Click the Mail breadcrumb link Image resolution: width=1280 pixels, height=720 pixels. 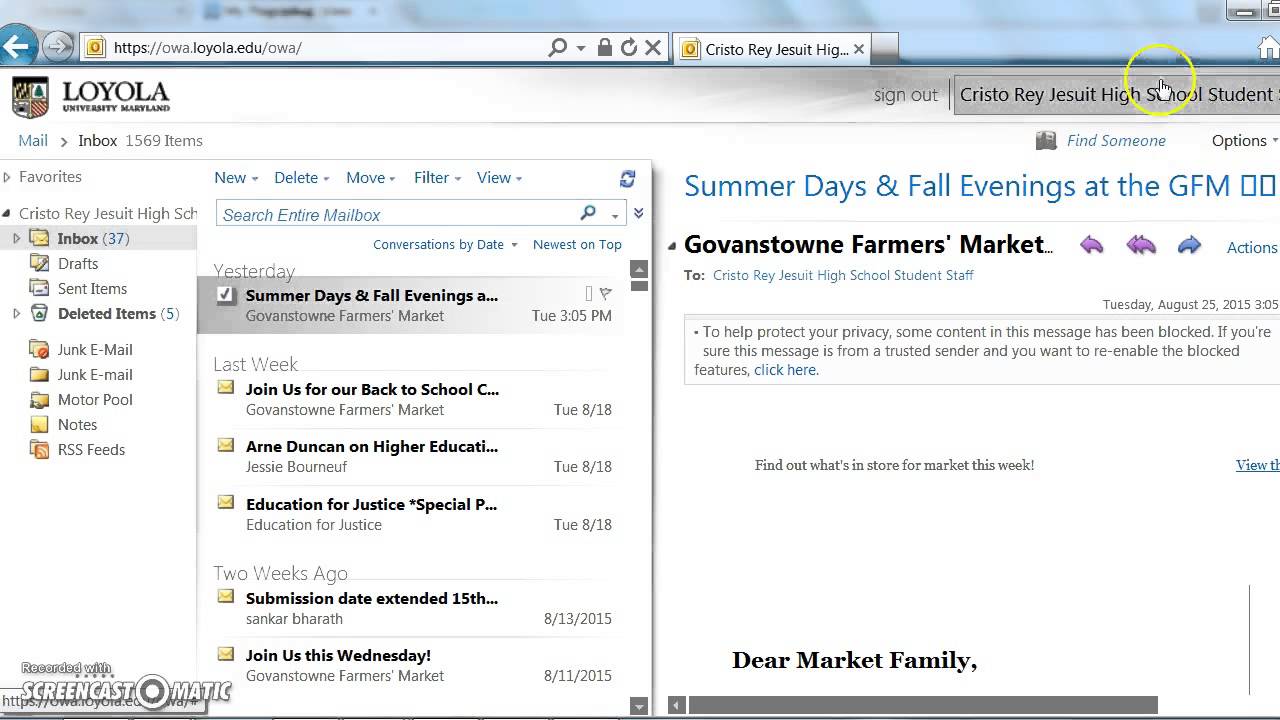[x=33, y=141]
